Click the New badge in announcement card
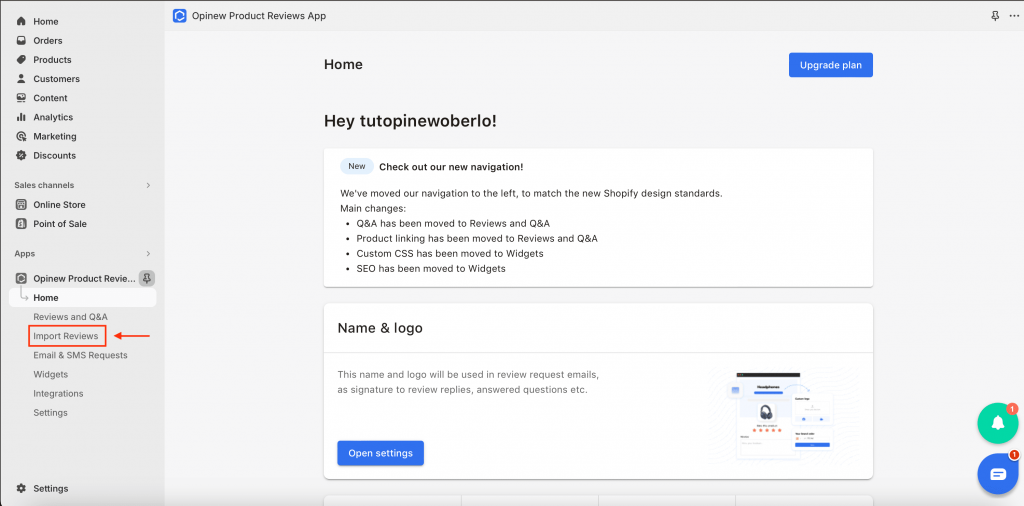Viewport: 1024px width, 506px height. (x=357, y=166)
